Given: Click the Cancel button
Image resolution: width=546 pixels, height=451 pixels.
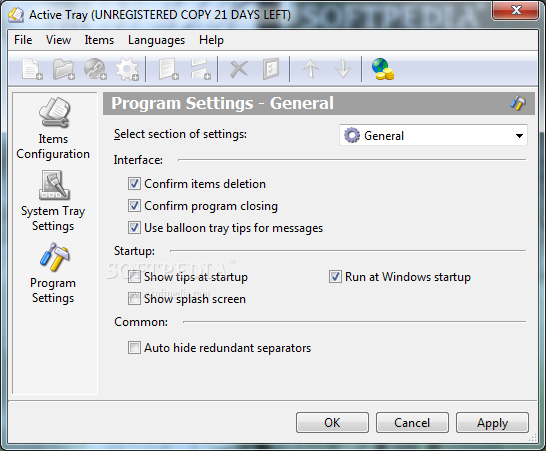Looking at the screenshot, I should click(x=412, y=422).
